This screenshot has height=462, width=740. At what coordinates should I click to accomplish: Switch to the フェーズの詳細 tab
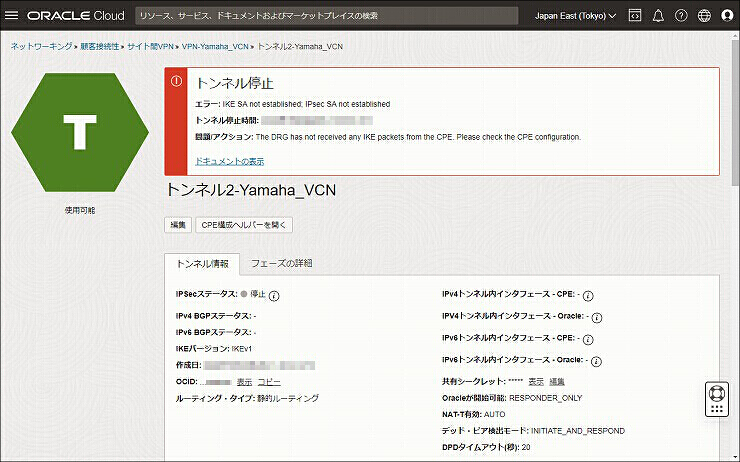281,263
